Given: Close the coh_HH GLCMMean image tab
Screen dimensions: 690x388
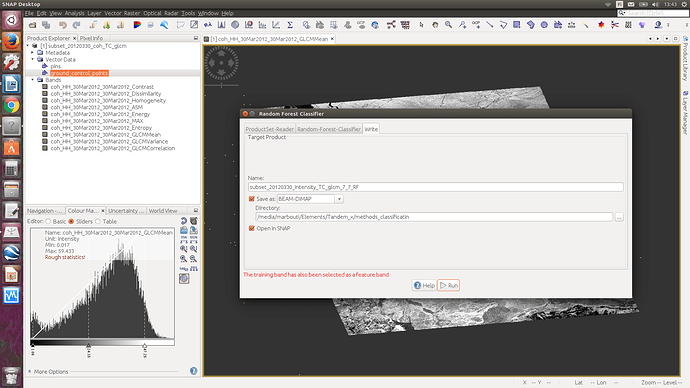Looking at the screenshot, I should pyautogui.click(x=332, y=39).
